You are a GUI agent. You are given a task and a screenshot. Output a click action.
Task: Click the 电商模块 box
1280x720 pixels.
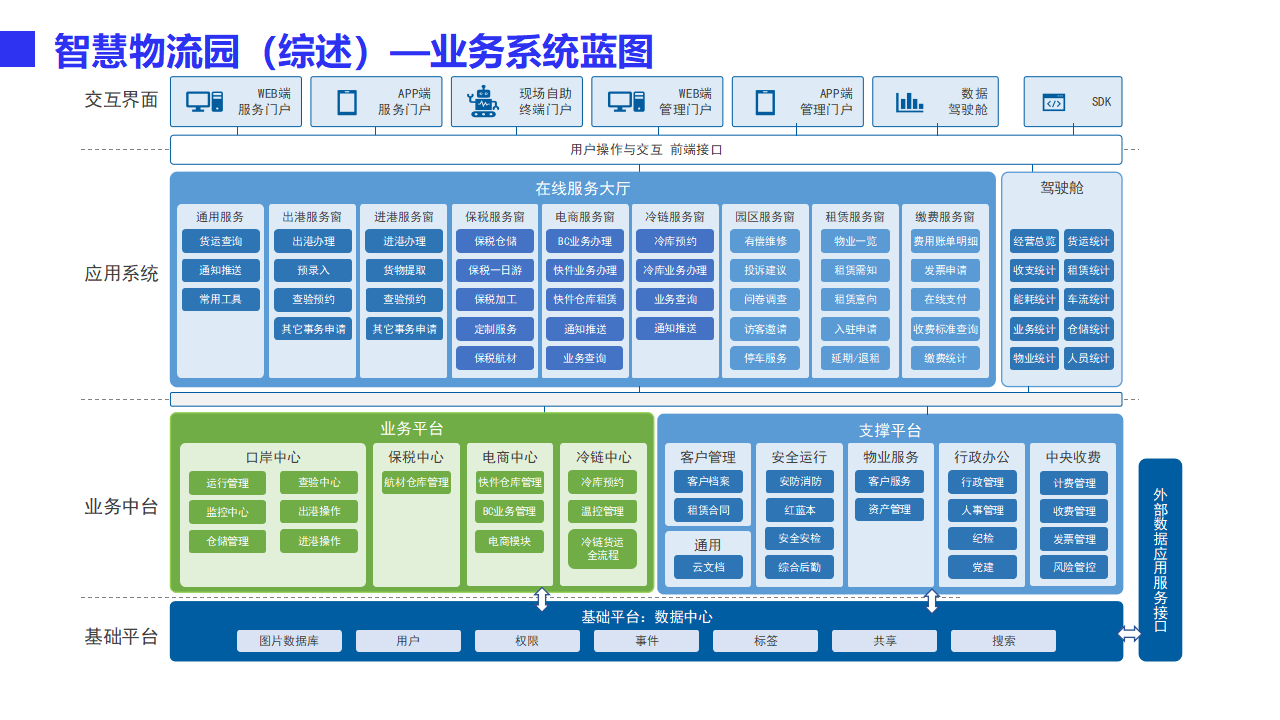[x=509, y=541]
